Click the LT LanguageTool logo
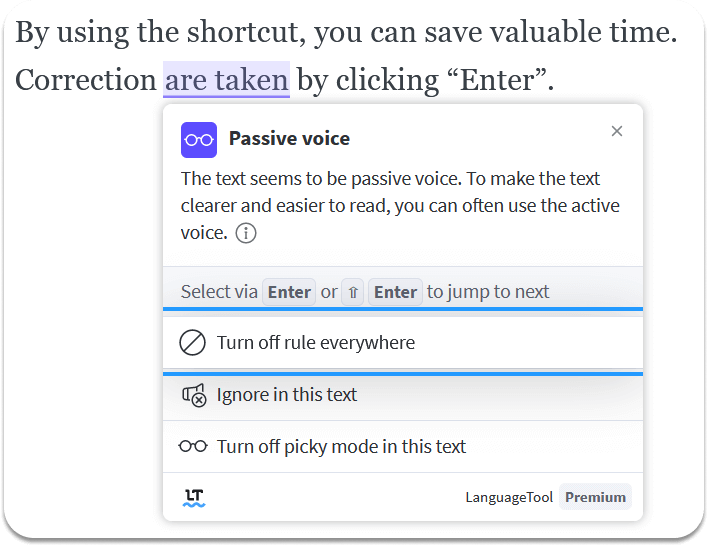This screenshot has height=546, width=708. (194, 498)
